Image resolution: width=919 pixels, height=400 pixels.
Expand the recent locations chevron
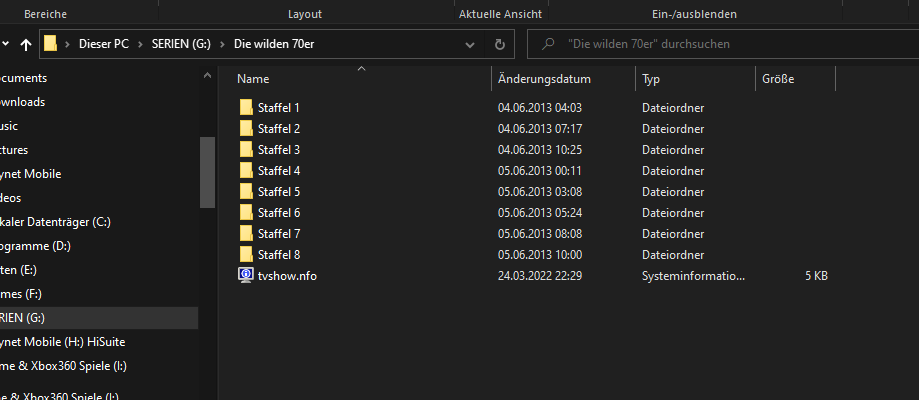point(6,45)
